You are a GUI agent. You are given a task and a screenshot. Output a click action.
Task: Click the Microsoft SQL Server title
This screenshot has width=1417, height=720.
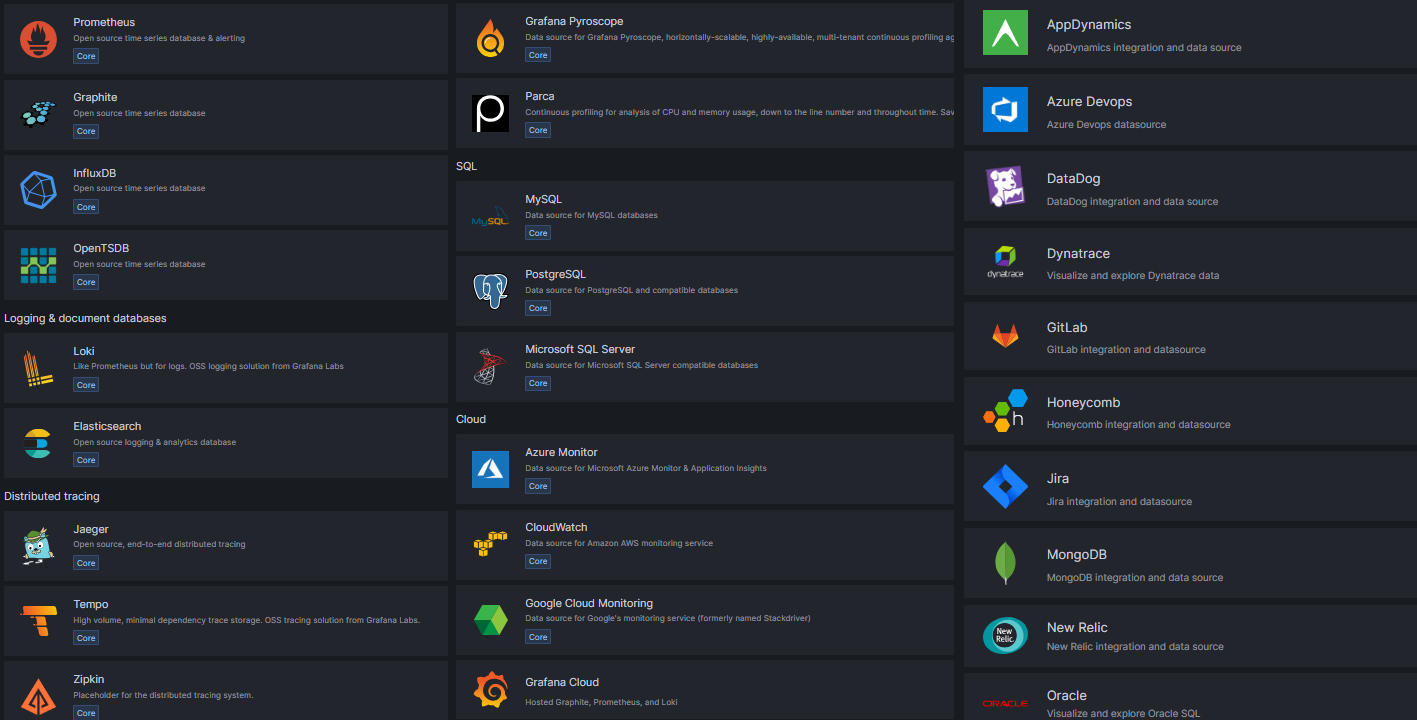(x=580, y=349)
